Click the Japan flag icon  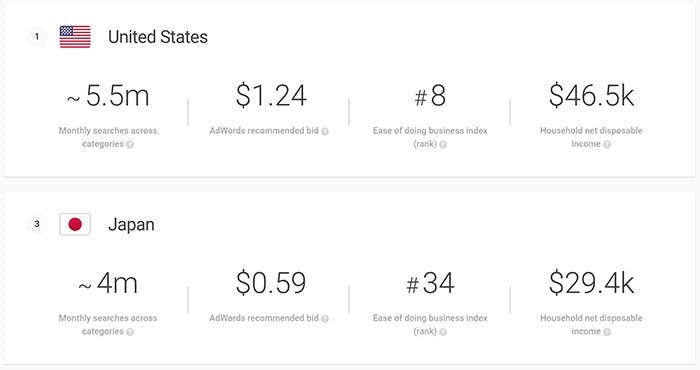point(75,224)
